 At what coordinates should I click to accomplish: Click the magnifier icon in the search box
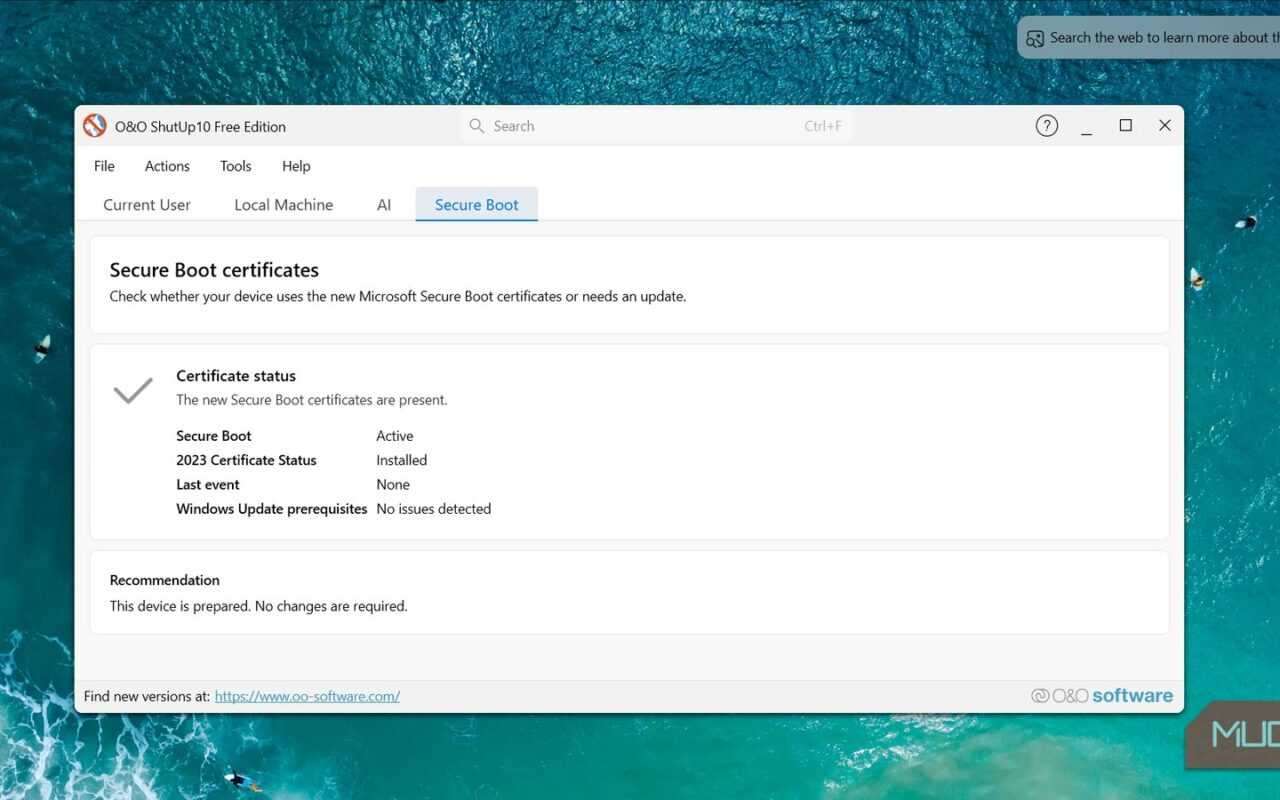coord(477,126)
